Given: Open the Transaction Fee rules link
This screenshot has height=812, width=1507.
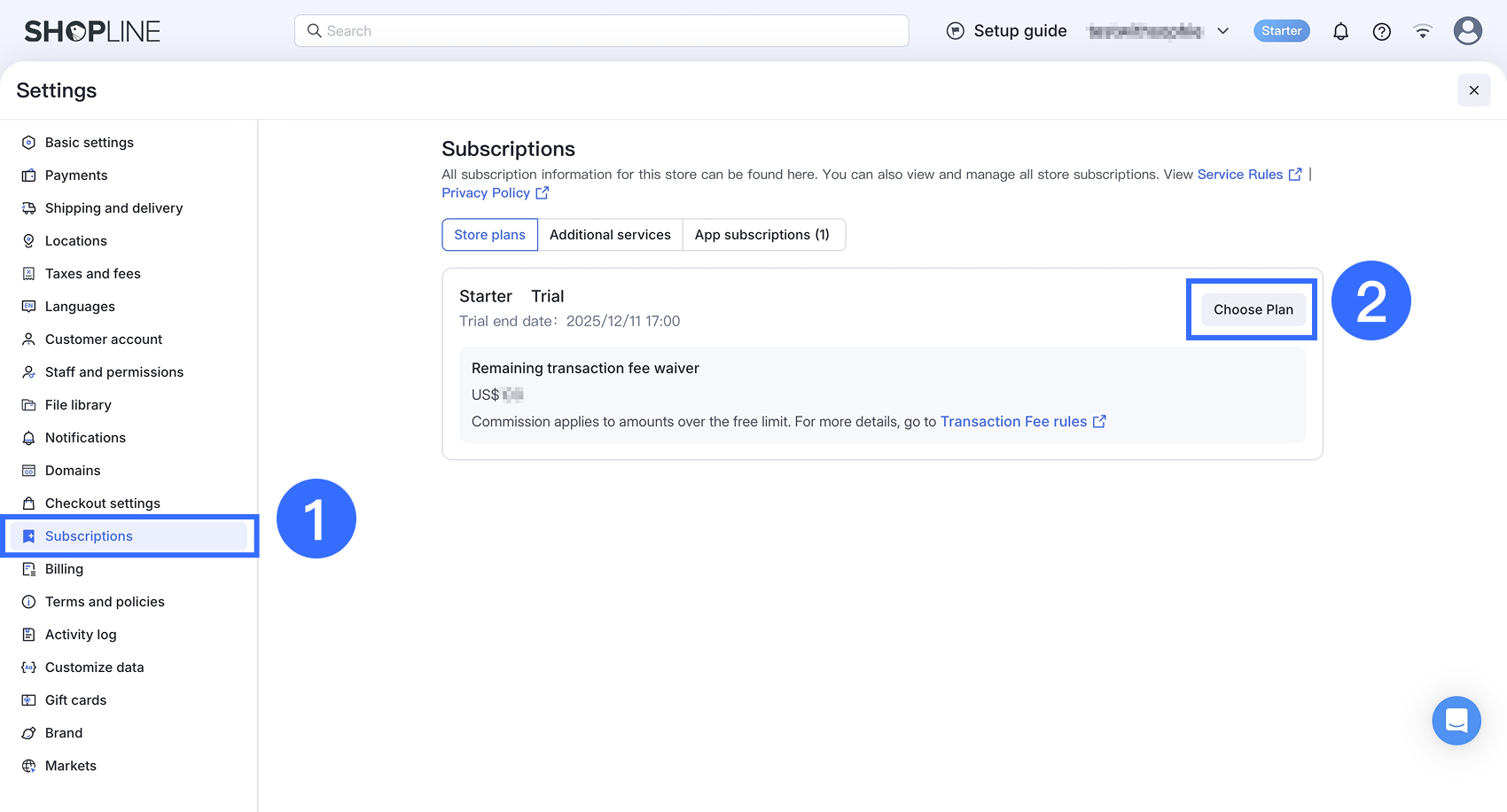Looking at the screenshot, I should 1022,422.
